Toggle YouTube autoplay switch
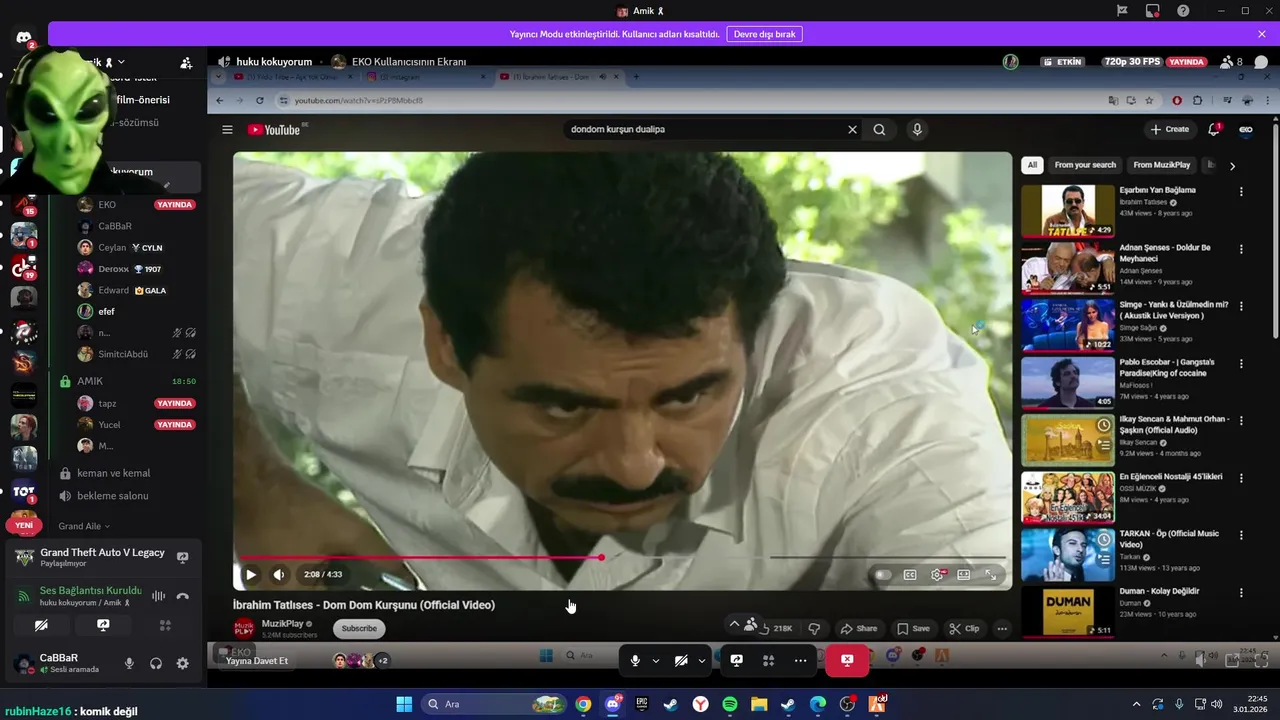 pyautogui.click(x=883, y=575)
